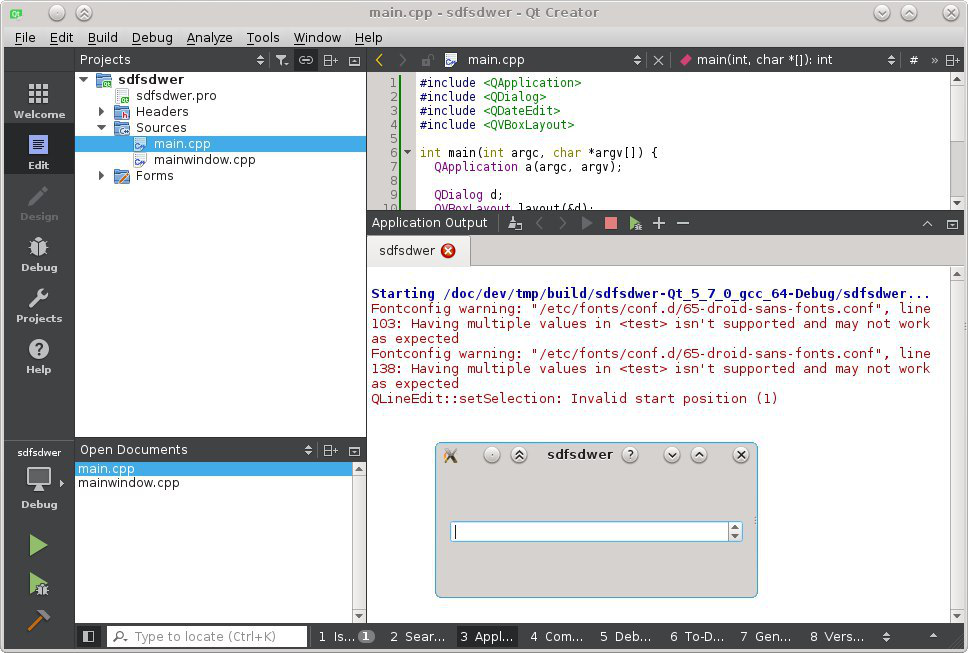
Task: Close the Projects pane
Action: point(354,60)
